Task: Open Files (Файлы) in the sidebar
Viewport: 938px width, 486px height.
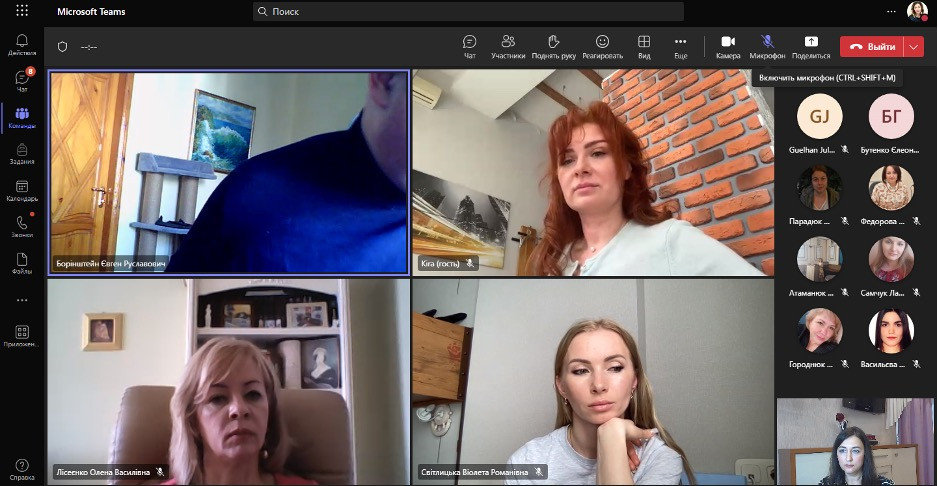Action: coord(22,263)
